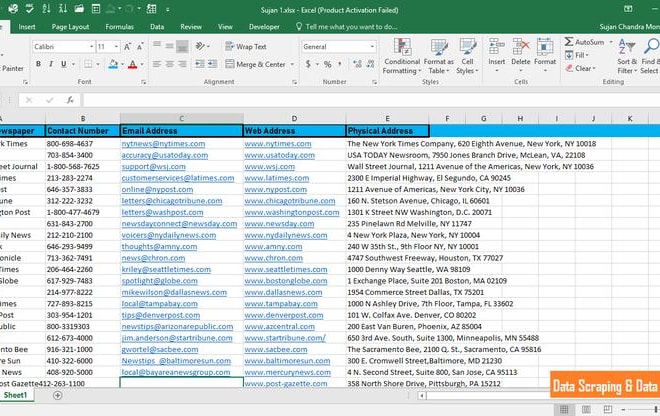
Task: Open Format as Table gallery
Action: pos(439,56)
